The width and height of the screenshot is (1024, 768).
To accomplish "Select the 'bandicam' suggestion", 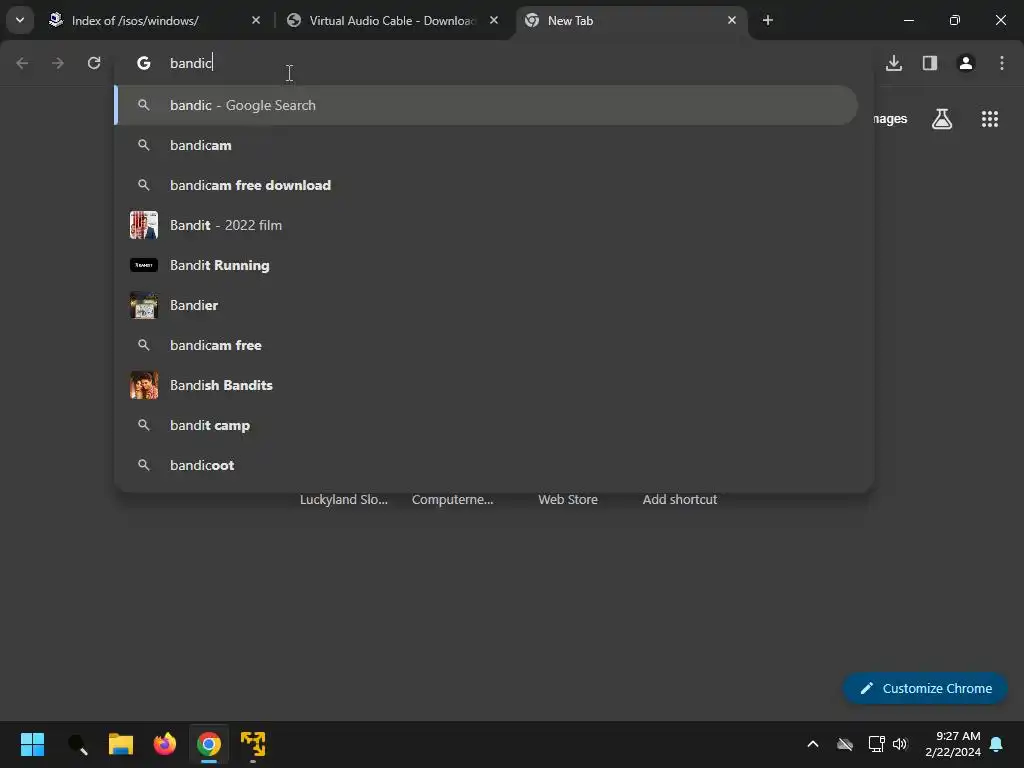I will point(486,145).
